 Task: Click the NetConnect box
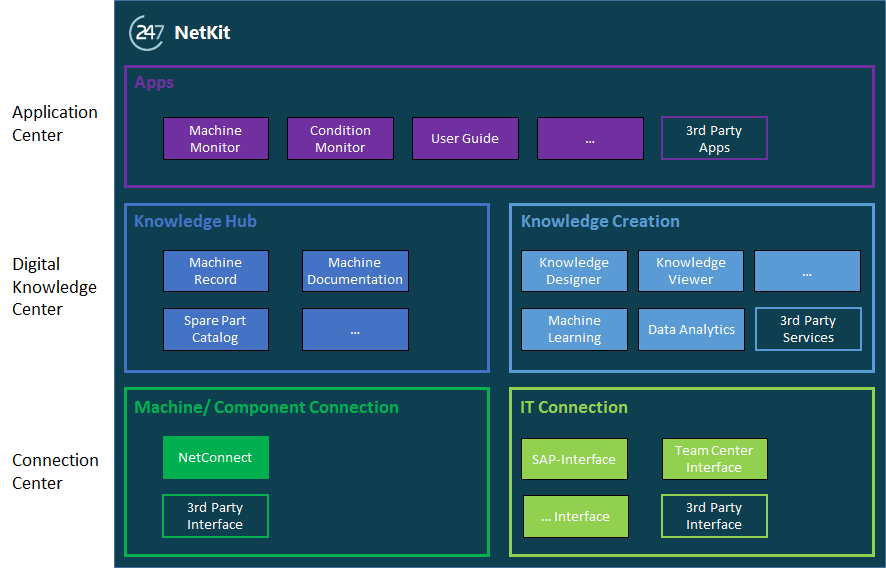click(216, 457)
